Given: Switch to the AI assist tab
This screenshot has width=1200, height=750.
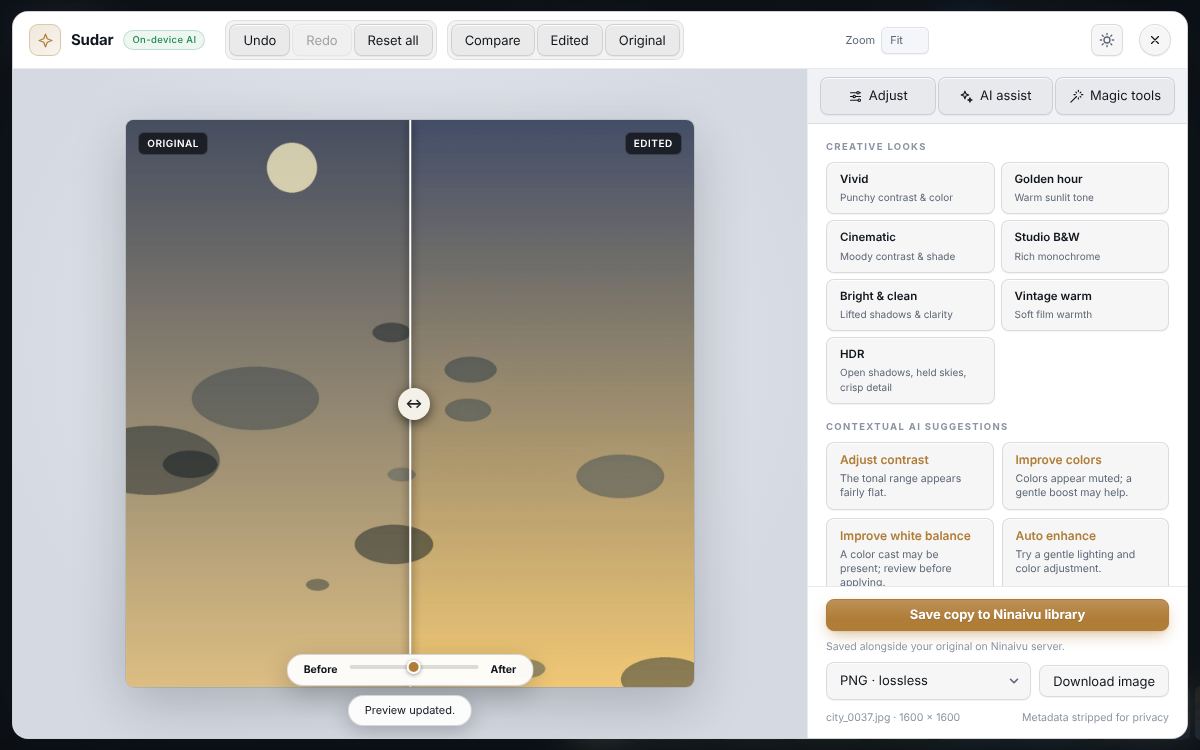Looking at the screenshot, I should coord(995,96).
